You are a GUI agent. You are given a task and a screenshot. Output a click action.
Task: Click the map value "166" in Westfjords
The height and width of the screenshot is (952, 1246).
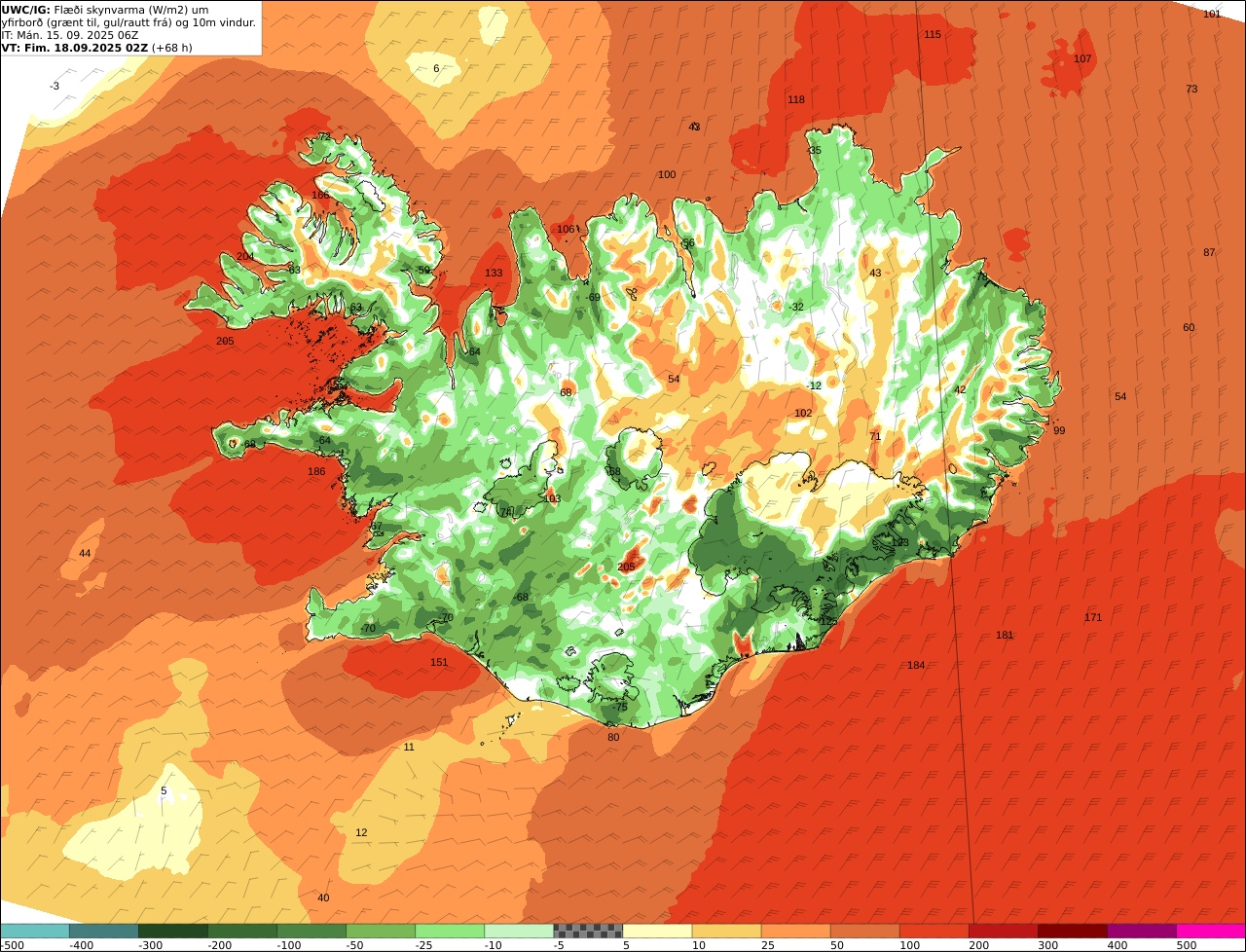320,195
